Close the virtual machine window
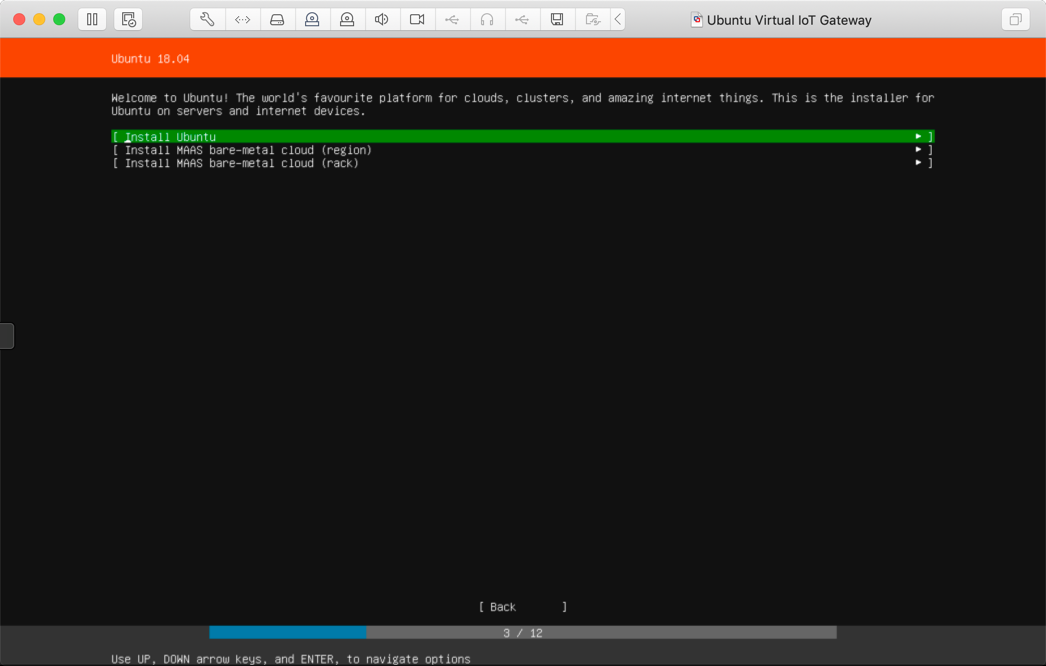1046x666 pixels. 19,19
